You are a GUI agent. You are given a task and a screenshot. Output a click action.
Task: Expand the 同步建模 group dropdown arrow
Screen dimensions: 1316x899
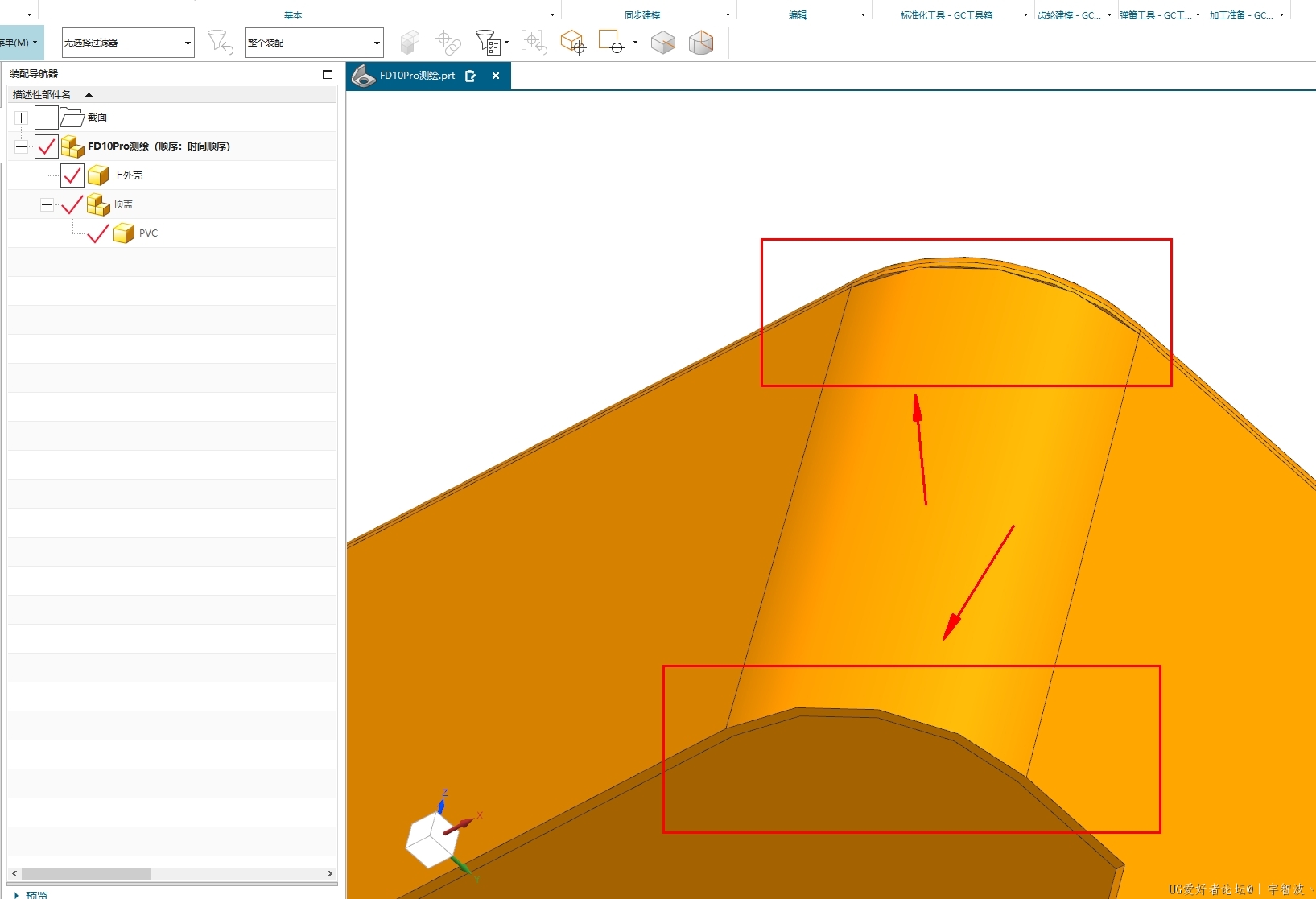(728, 15)
